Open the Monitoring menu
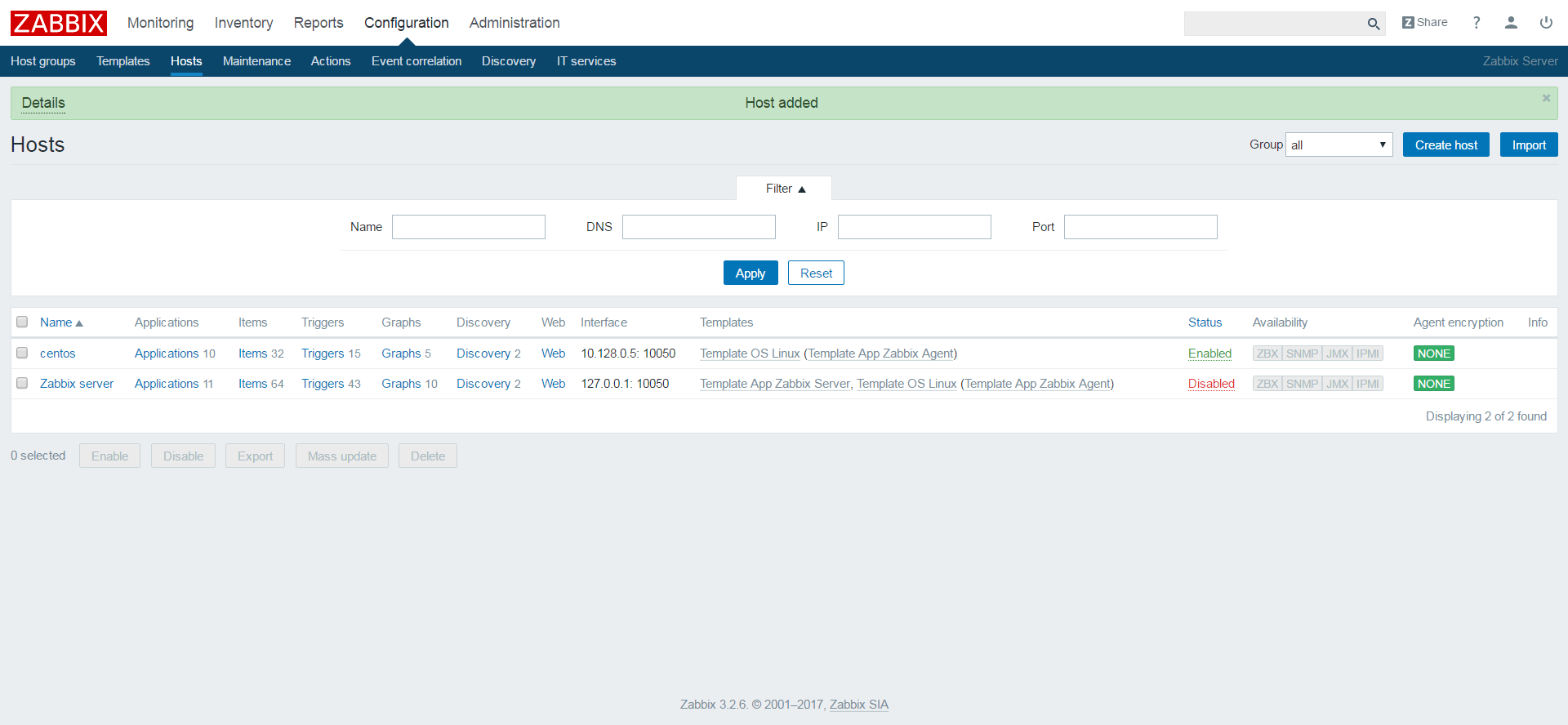 click(x=160, y=23)
